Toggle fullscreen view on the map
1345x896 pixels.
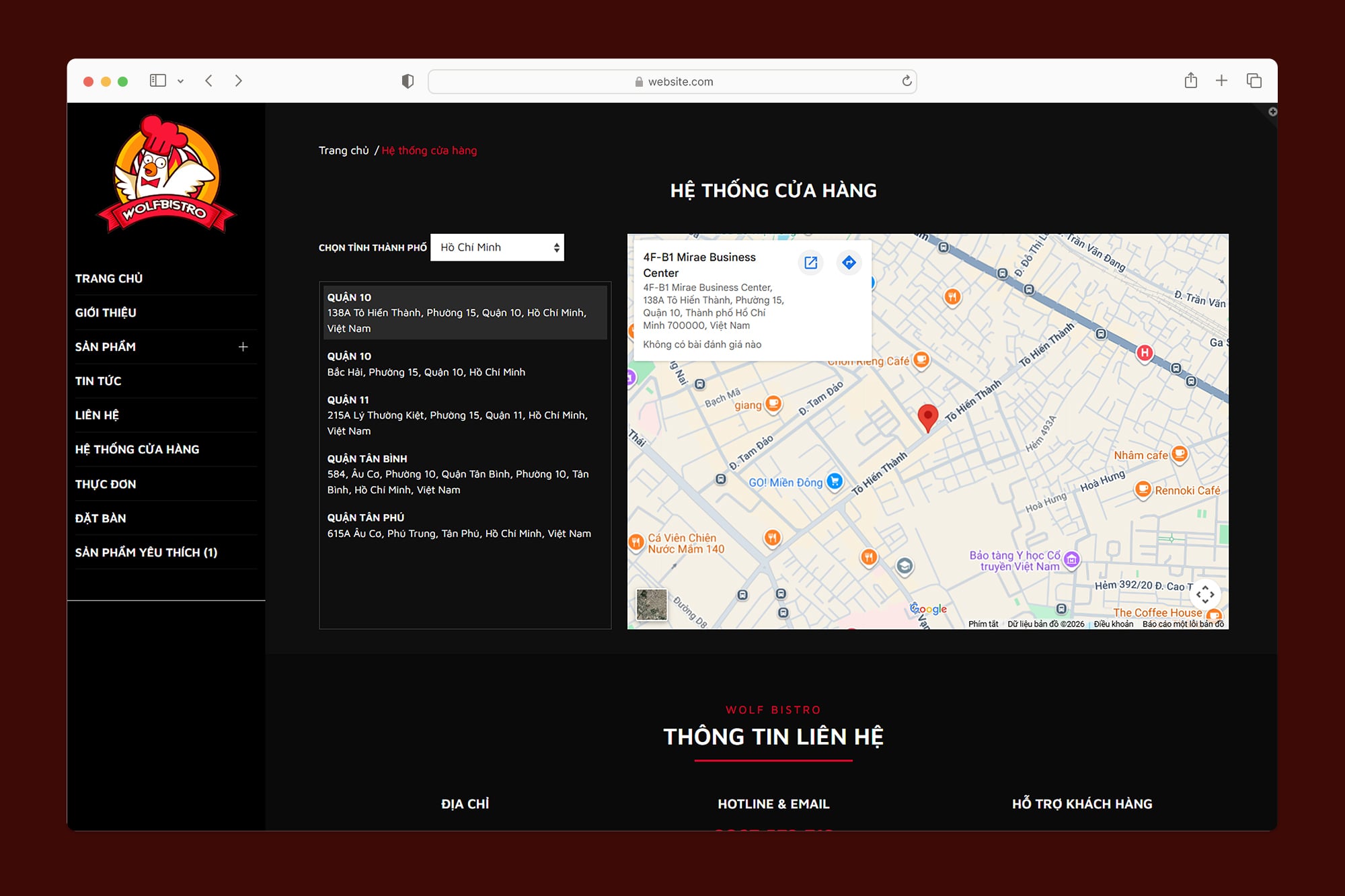click(1204, 594)
